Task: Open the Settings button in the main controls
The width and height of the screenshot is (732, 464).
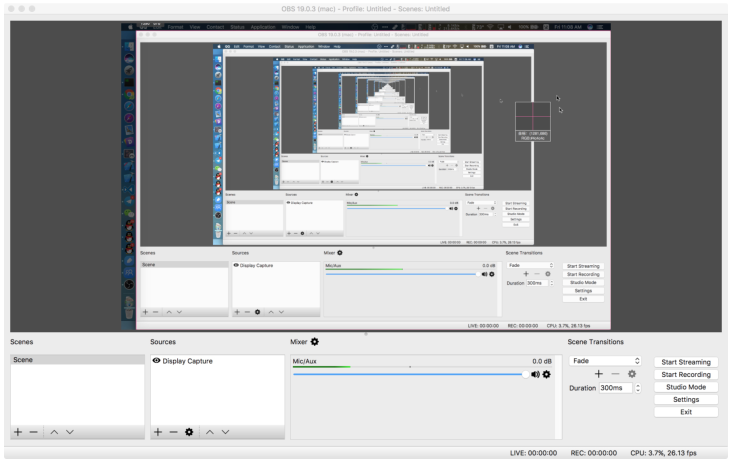Action: pyautogui.click(x=686, y=400)
